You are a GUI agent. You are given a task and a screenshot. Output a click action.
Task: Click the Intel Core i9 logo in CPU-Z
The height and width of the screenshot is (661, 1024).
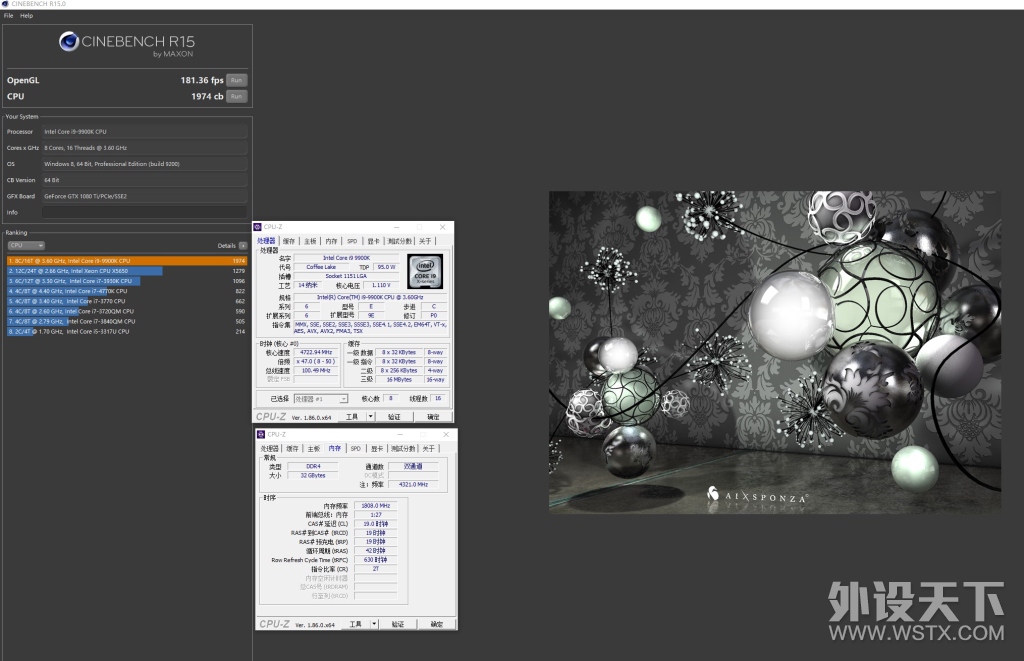pos(425,271)
